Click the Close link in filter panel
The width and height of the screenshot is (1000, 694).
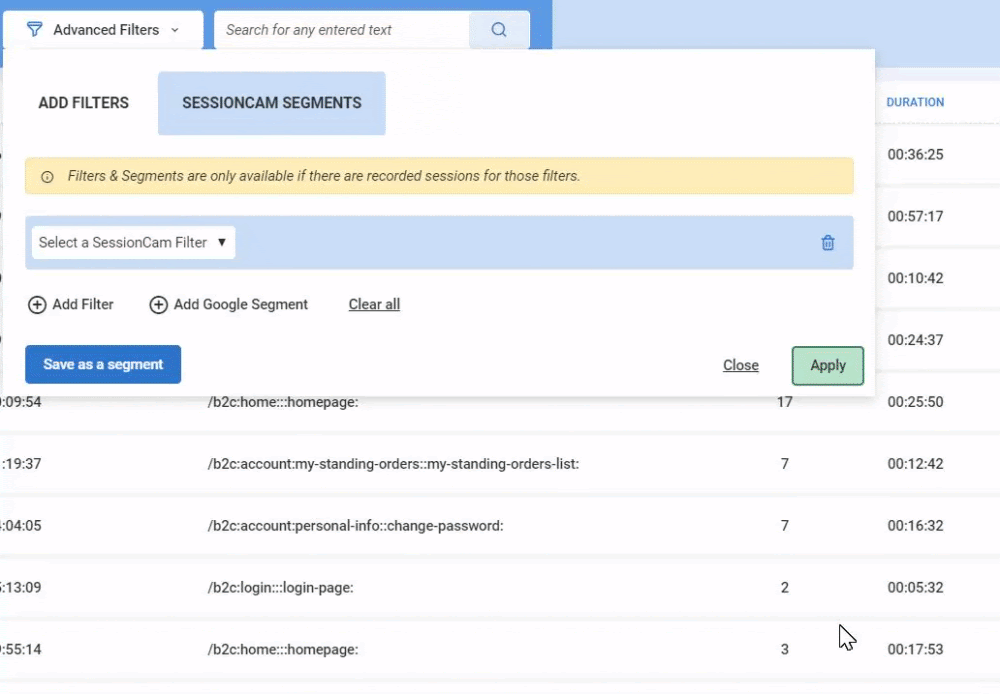coord(740,366)
